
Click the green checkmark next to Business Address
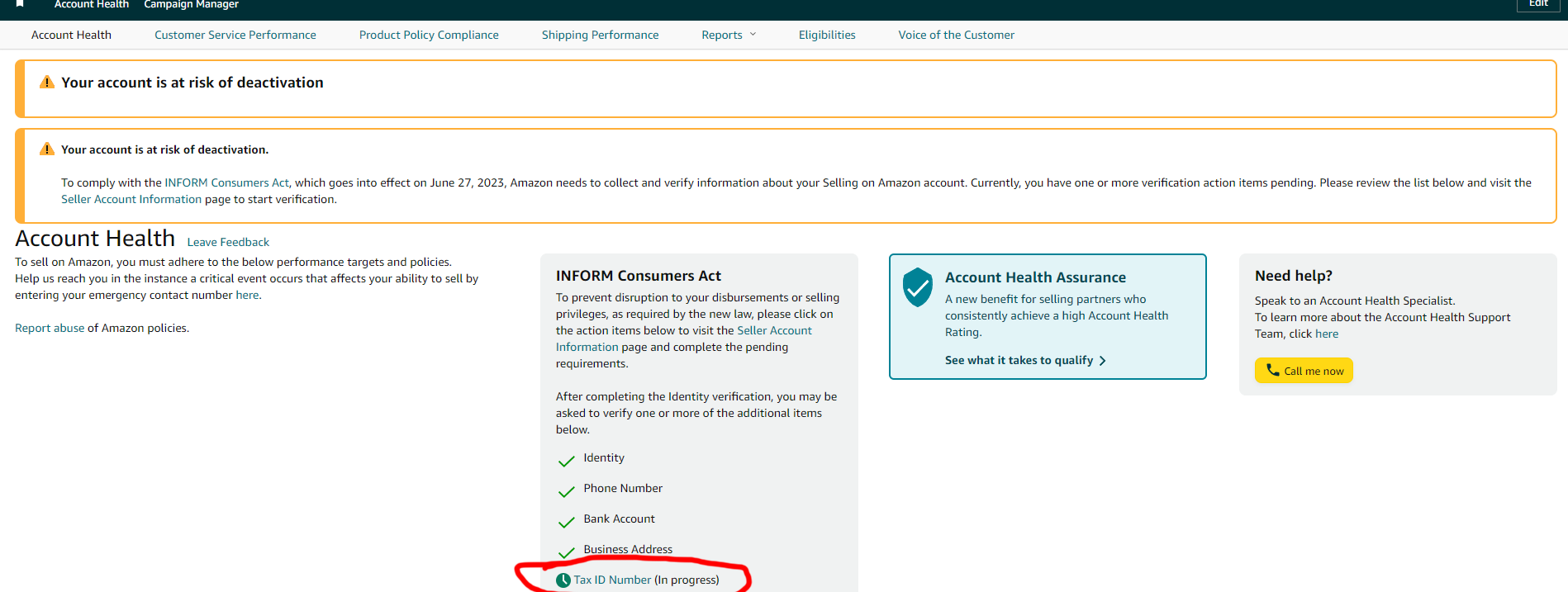click(x=566, y=552)
